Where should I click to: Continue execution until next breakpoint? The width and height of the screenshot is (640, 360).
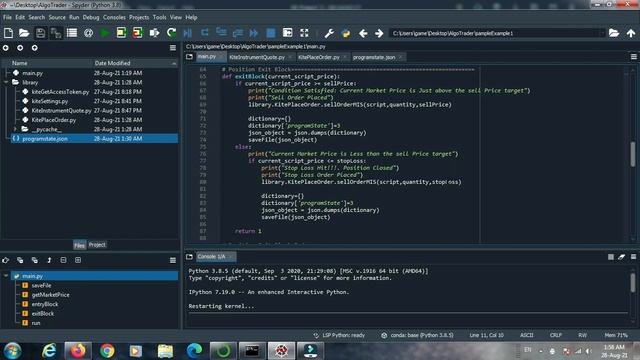click(x=254, y=33)
